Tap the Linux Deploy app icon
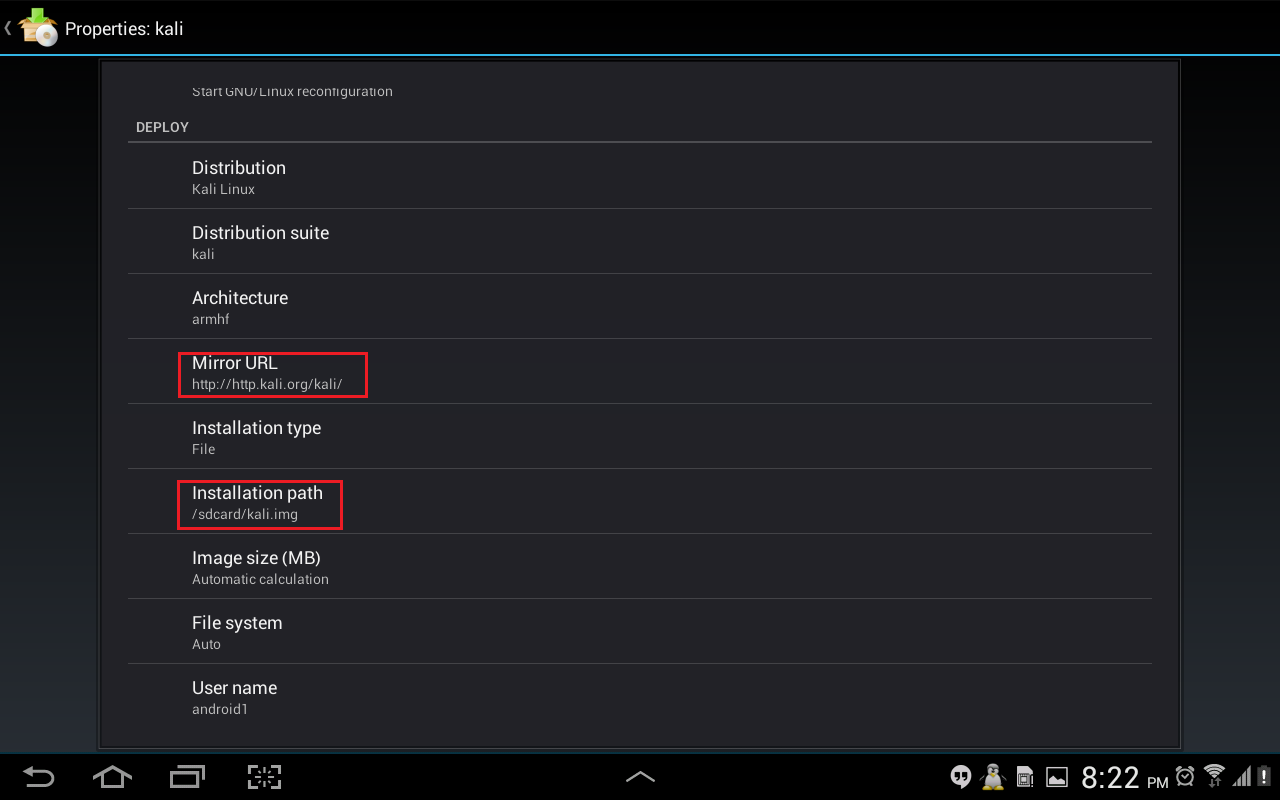The width and height of the screenshot is (1280, 800). point(38,27)
